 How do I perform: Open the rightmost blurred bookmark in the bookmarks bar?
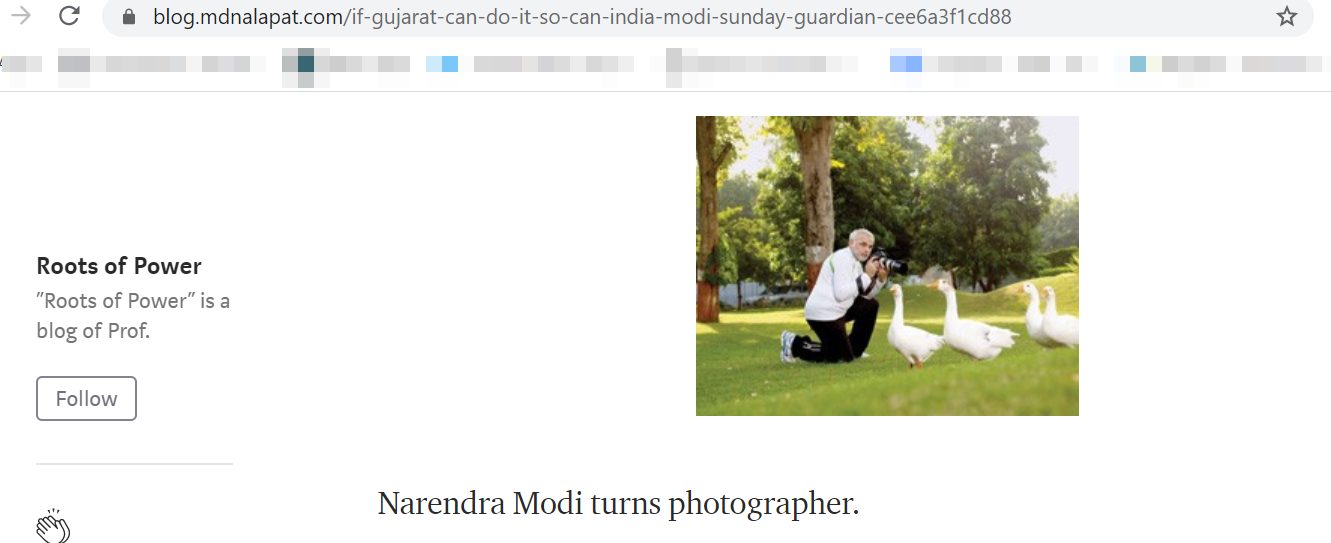(1284, 64)
